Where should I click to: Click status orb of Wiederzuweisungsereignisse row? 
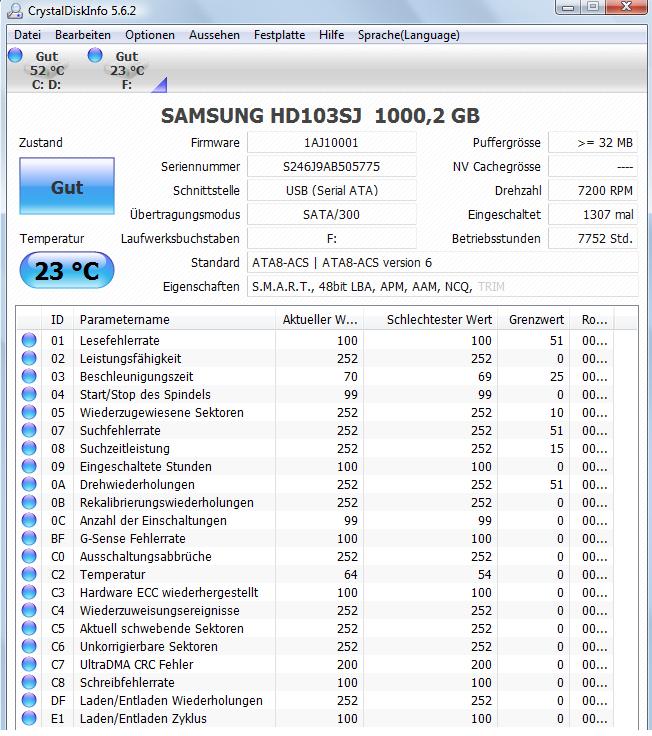pyautogui.click(x=29, y=610)
